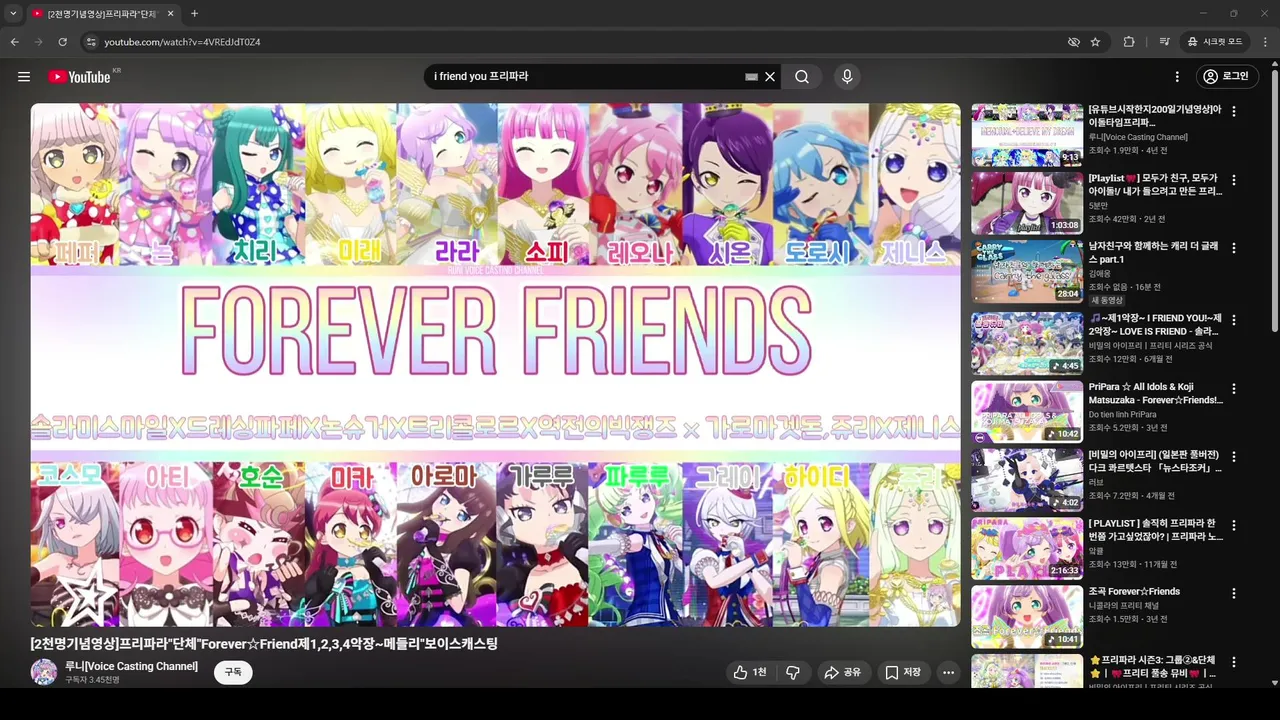The image size is (1280, 720).
Task: Open the 4:45 I FRIEND YOU thumbnail
Action: pyautogui.click(x=1027, y=343)
